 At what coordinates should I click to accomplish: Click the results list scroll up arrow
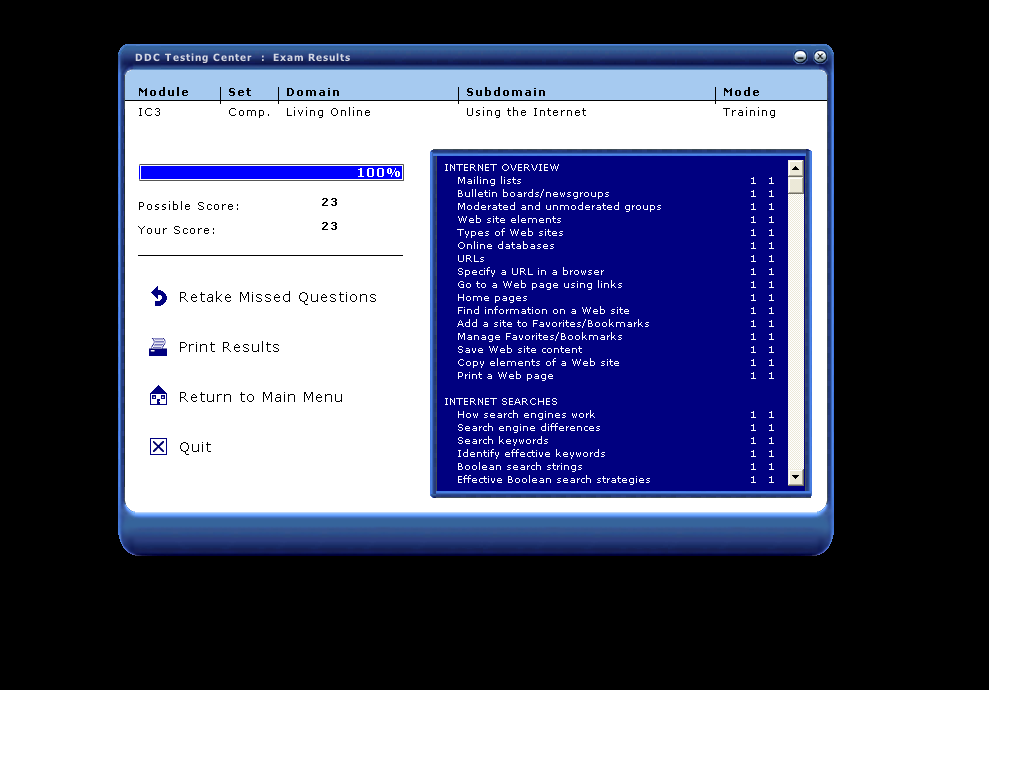[x=795, y=168]
